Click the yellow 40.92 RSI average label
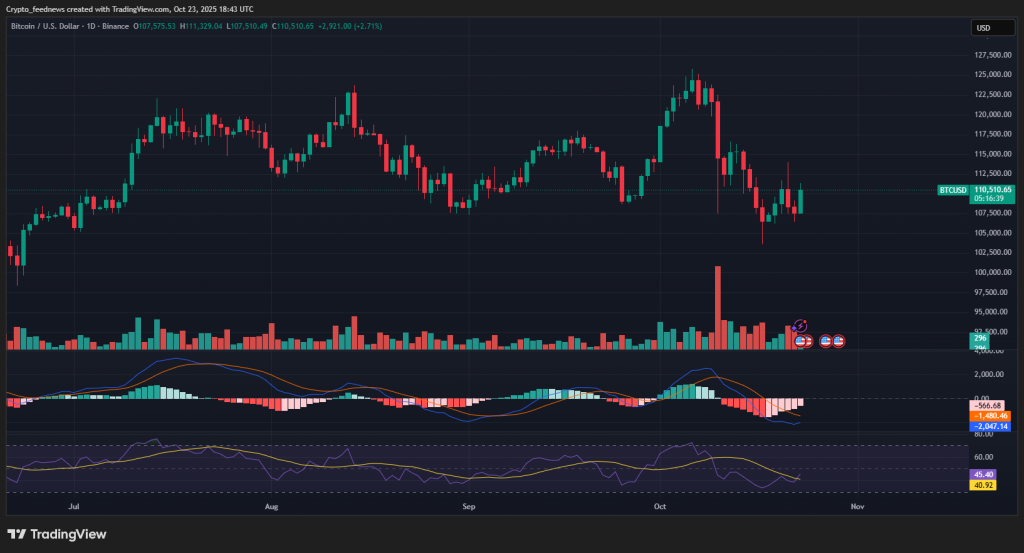The height and width of the screenshot is (553, 1024). (982, 485)
